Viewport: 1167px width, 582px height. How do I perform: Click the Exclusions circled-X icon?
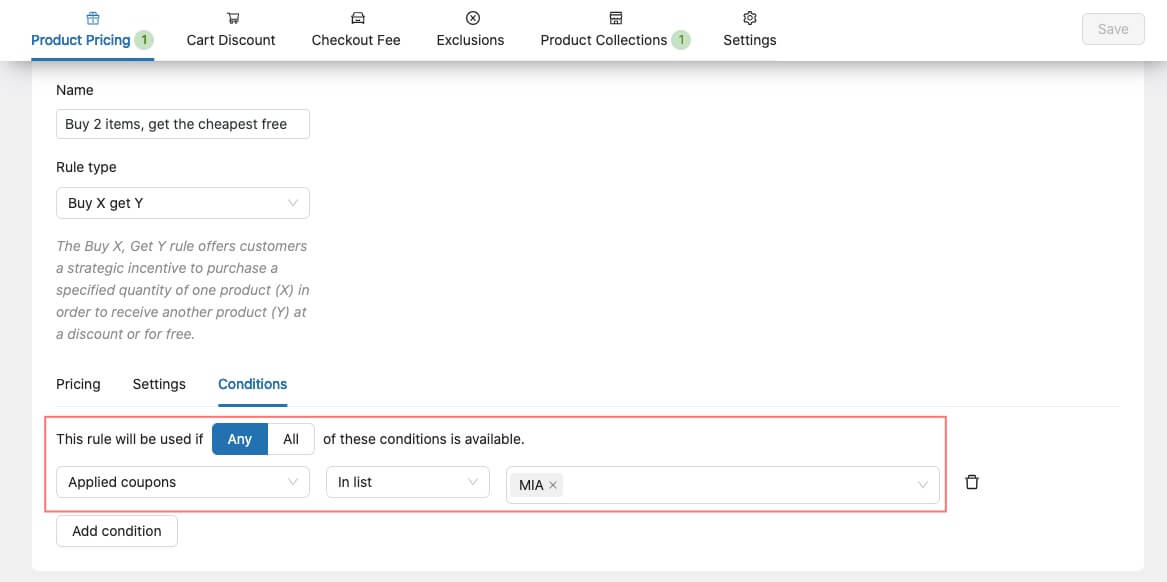pos(473,18)
